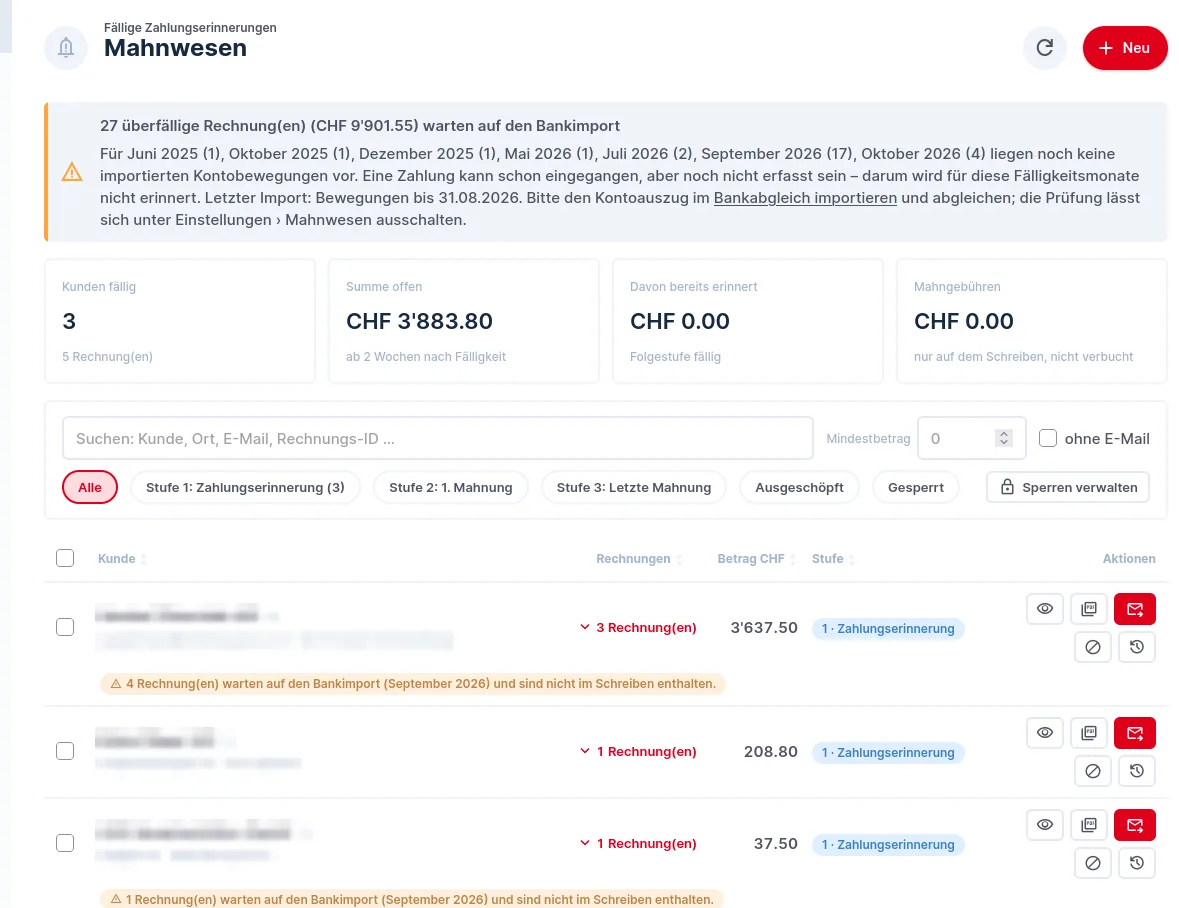1179x908 pixels.
Task: Click the Mindestbetrag stepper arrows
Action: [x=1004, y=438]
